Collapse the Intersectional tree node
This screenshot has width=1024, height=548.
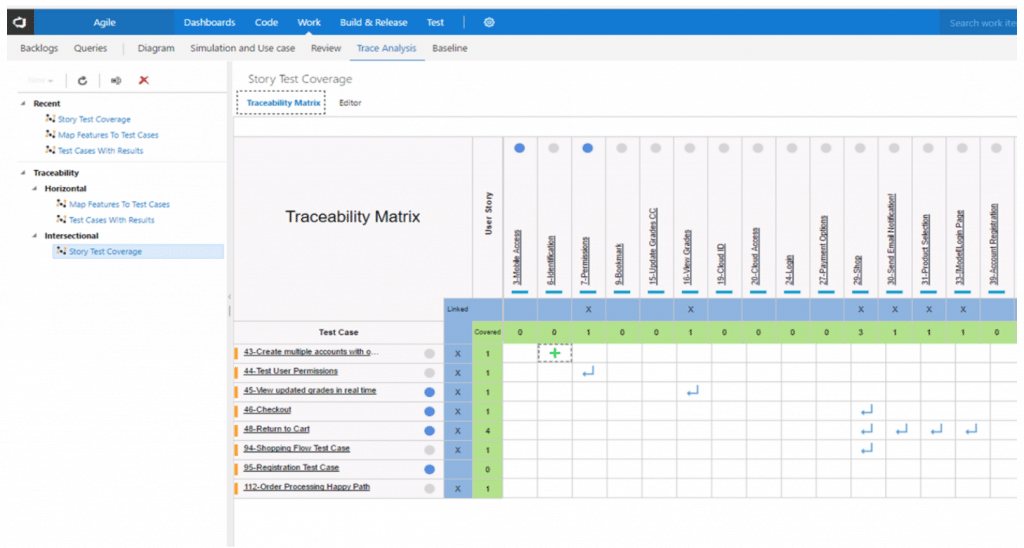point(35,235)
